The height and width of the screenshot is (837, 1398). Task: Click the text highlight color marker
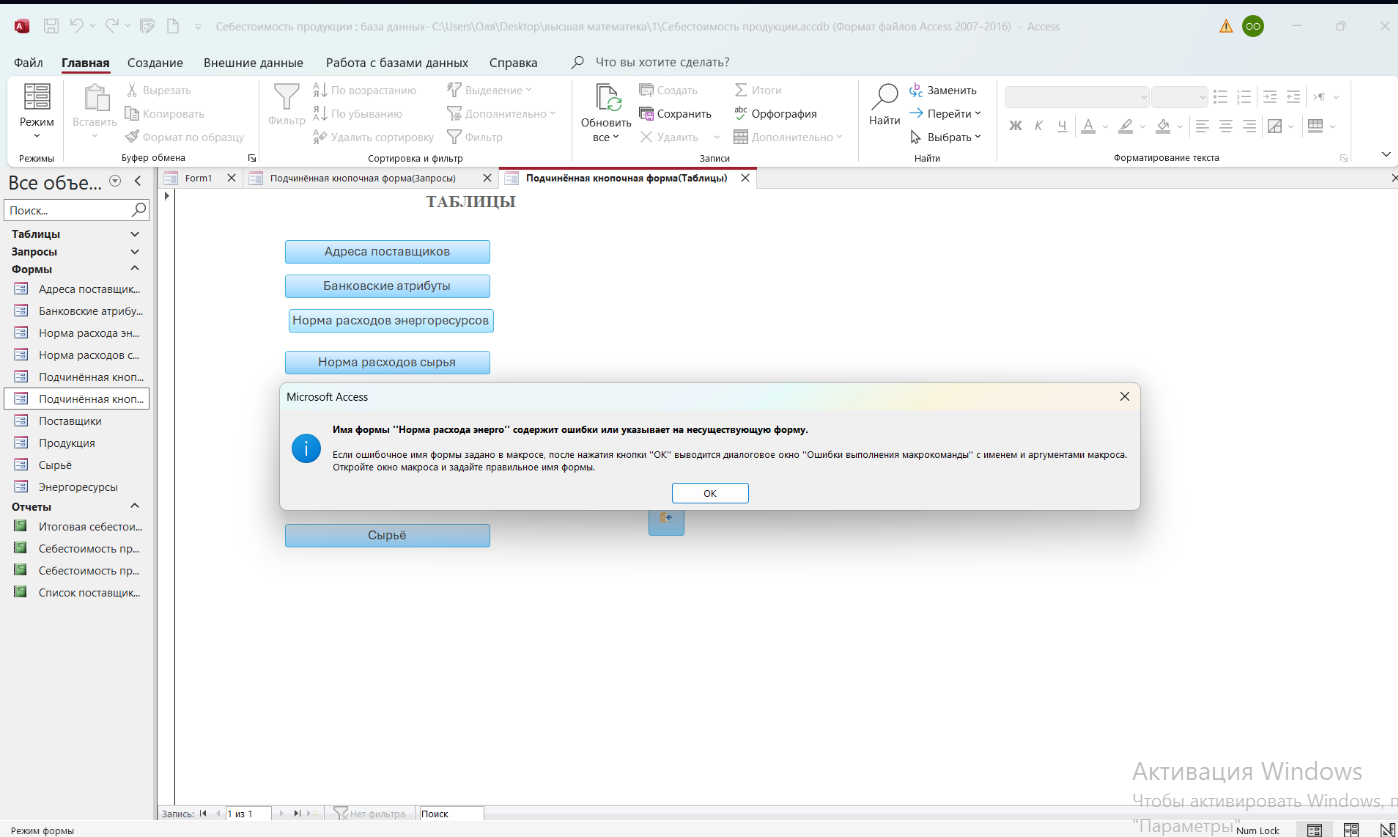click(x=1126, y=126)
